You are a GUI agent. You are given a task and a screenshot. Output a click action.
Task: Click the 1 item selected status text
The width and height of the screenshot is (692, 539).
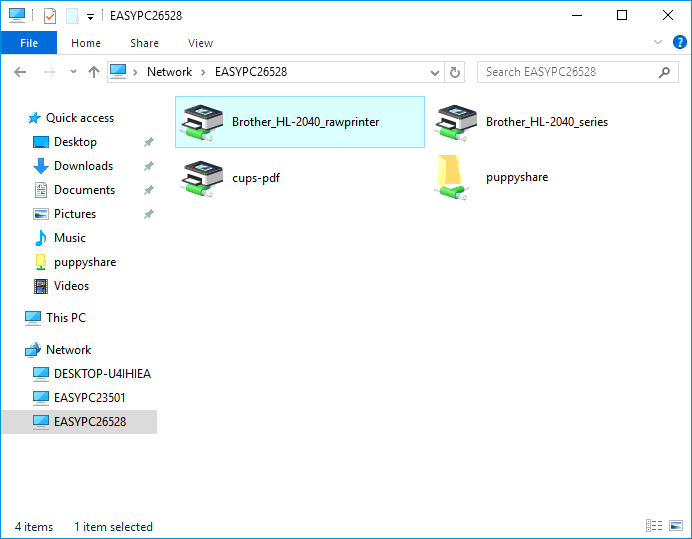click(x=113, y=527)
